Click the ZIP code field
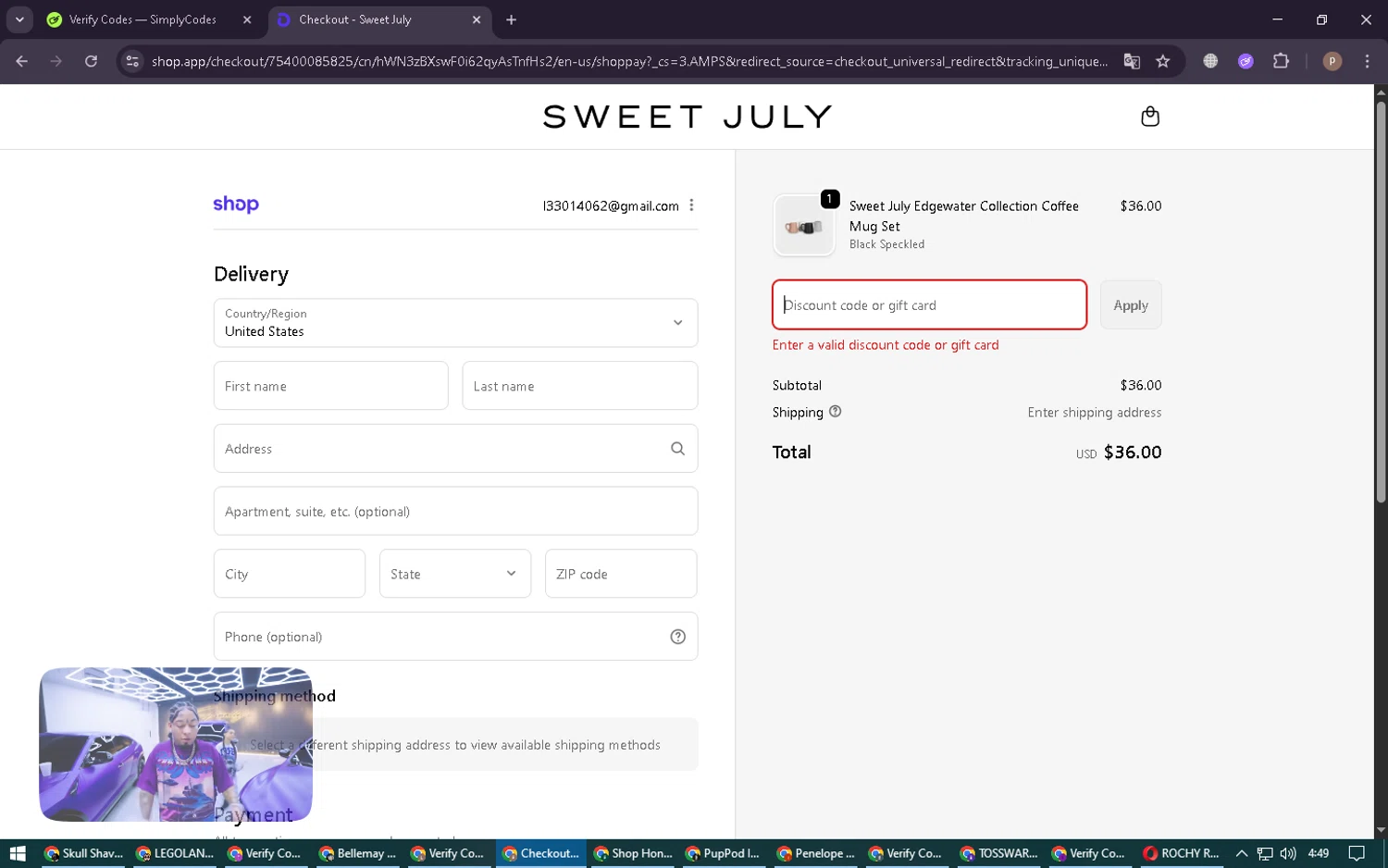The height and width of the screenshot is (868, 1388). coord(621,574)
